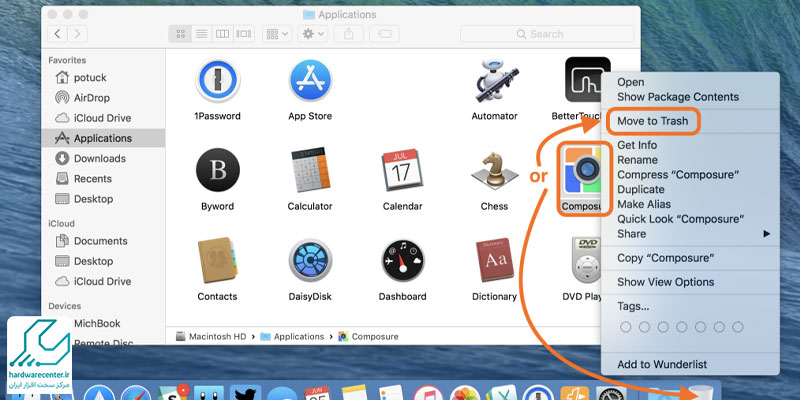This screenshot has width=800, height=400.
Task: Switch to list view in toolbar
Action: click(200, 34)
